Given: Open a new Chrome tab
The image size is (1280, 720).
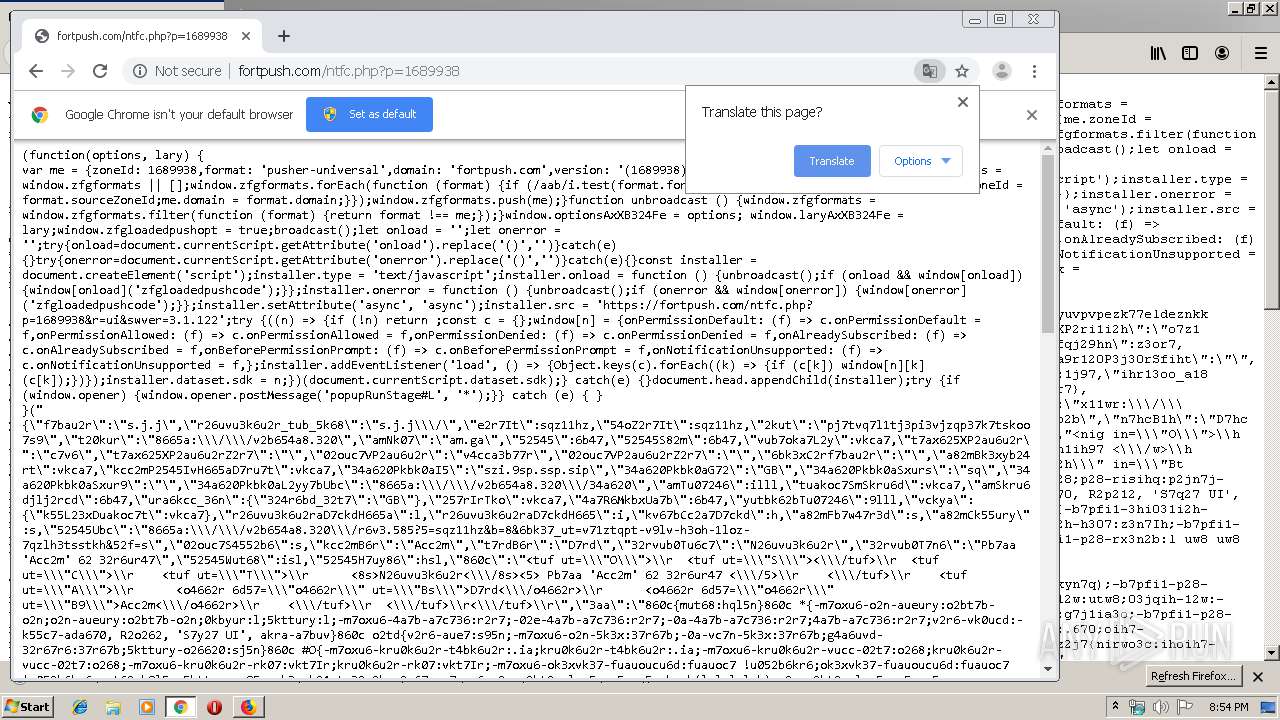Looking at the screenshot, I should (284, 36).
